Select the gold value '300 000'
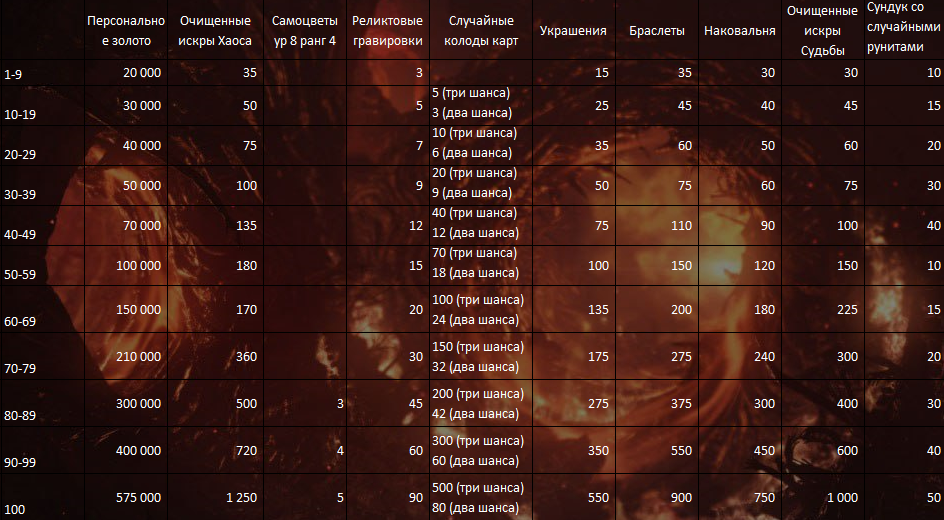The image size is (944, 520). coord(138,403)
